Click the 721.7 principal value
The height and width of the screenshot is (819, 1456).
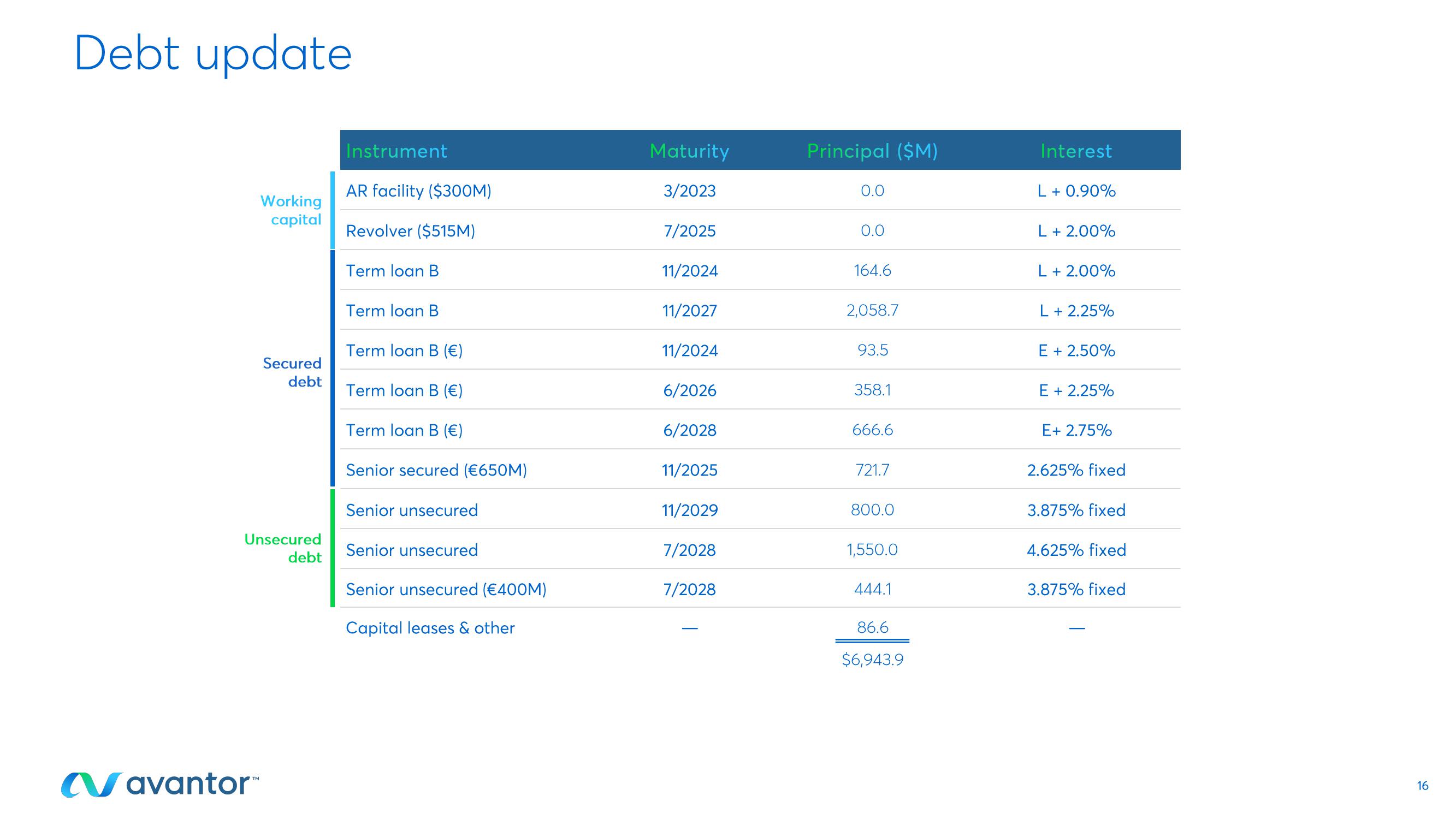872,470
